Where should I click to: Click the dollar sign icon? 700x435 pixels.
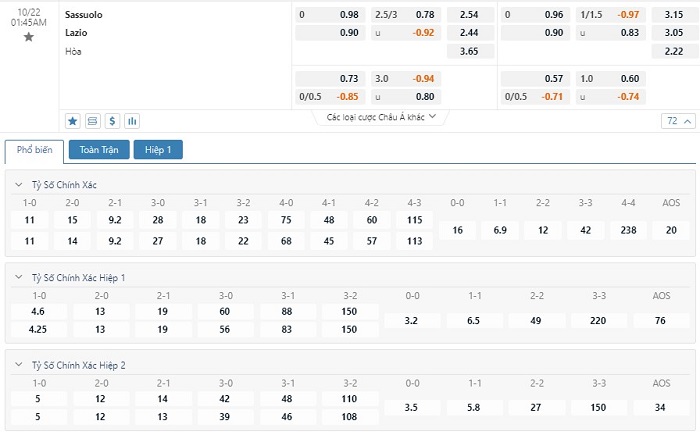tap(112, 121)
